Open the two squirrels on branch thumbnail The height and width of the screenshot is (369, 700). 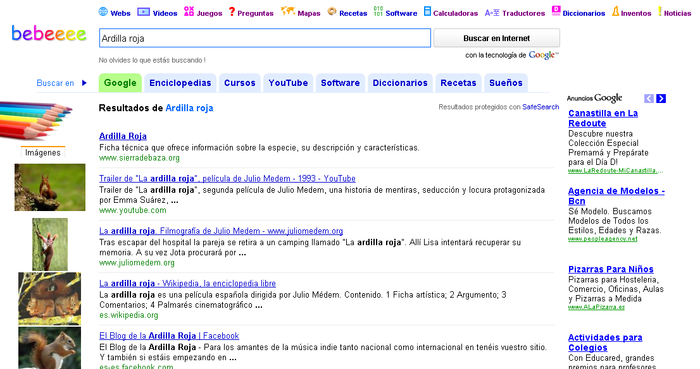coord(50,299)
